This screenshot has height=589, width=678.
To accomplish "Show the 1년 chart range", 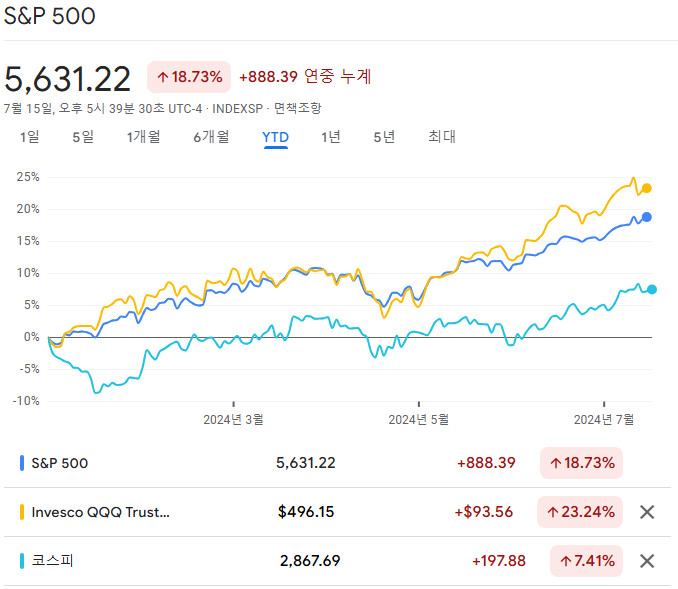I will [330, 137].
